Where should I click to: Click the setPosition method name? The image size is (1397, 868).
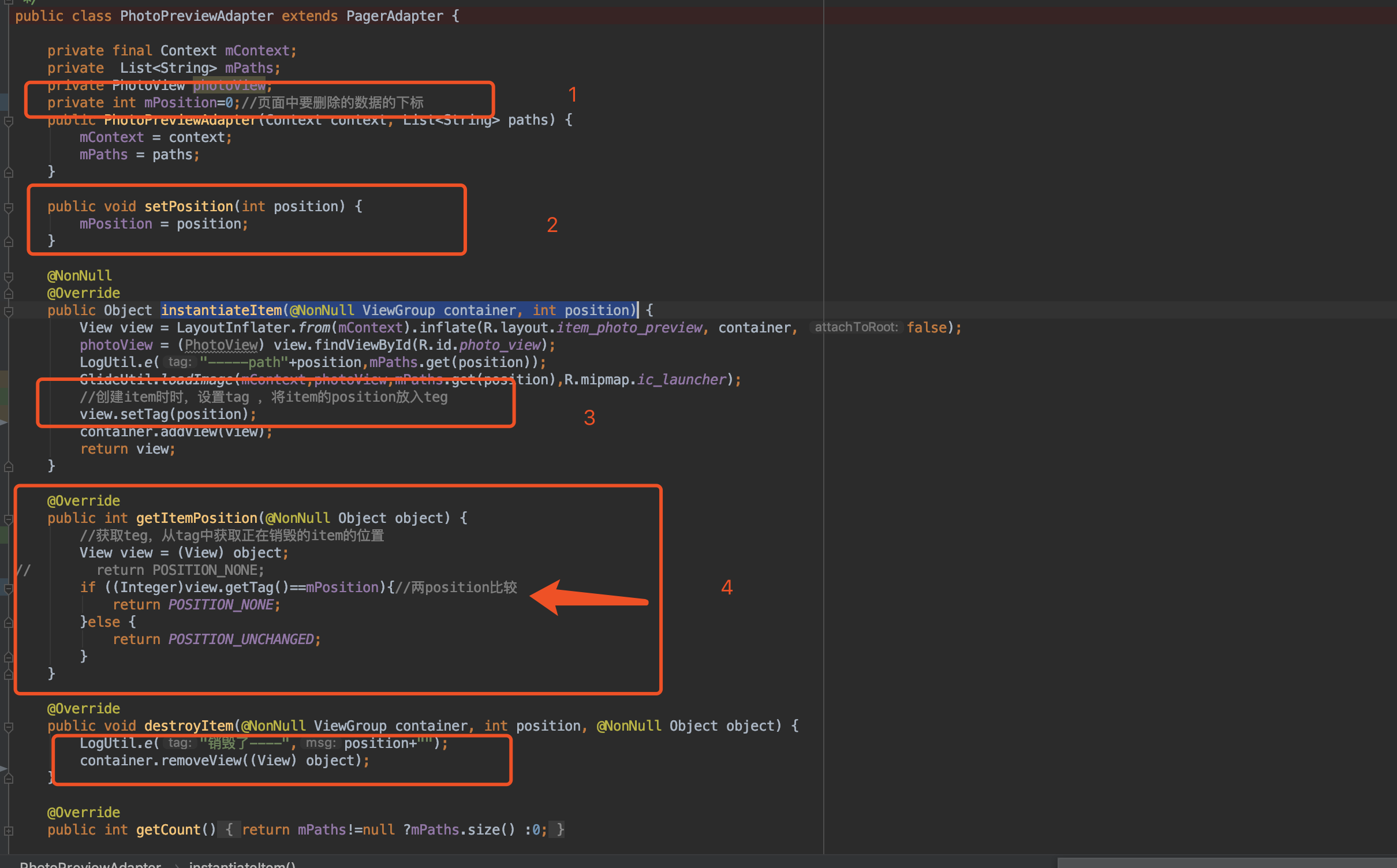(x=189, y=206)
